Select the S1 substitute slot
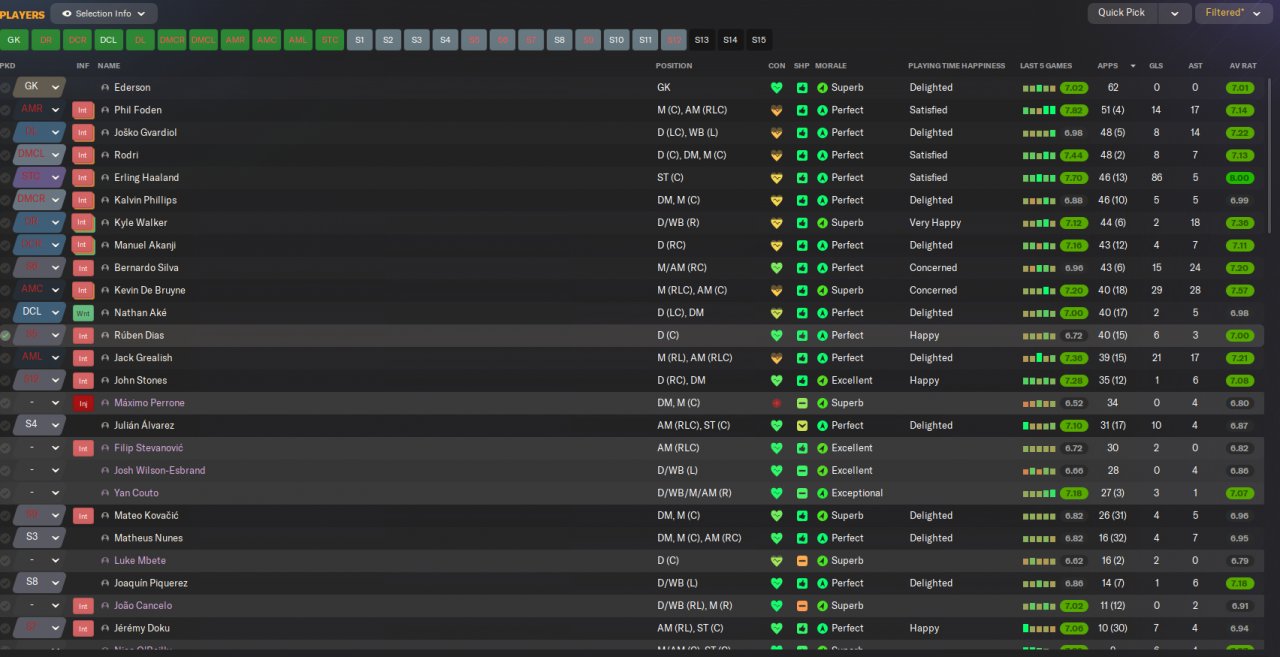Image resolution: width=1280 pixels, height=657 pixels. click(x=359, y=40)
